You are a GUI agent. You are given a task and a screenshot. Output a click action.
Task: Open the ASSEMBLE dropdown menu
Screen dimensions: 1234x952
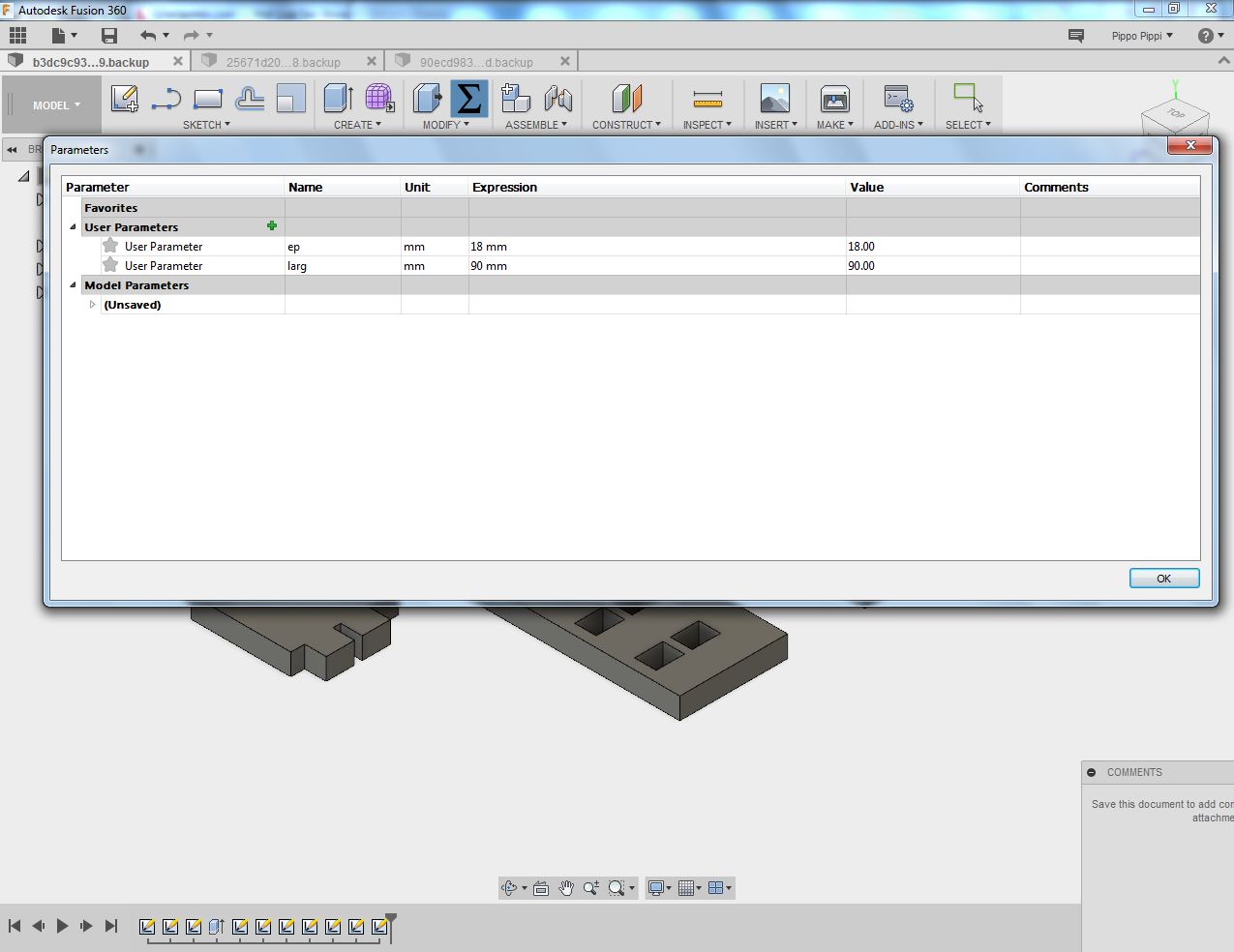click(536, 125)
